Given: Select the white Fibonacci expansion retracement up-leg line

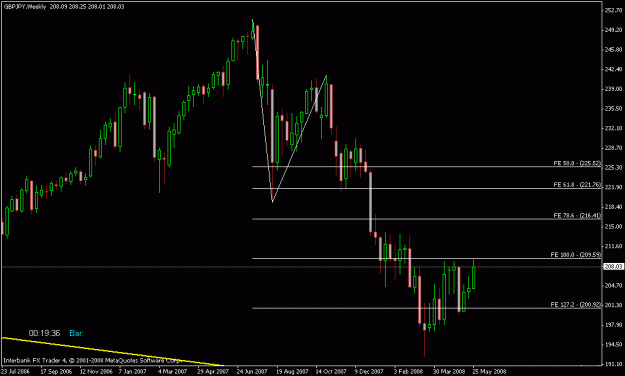Looking at the screenshot, I should coord(299,138).
